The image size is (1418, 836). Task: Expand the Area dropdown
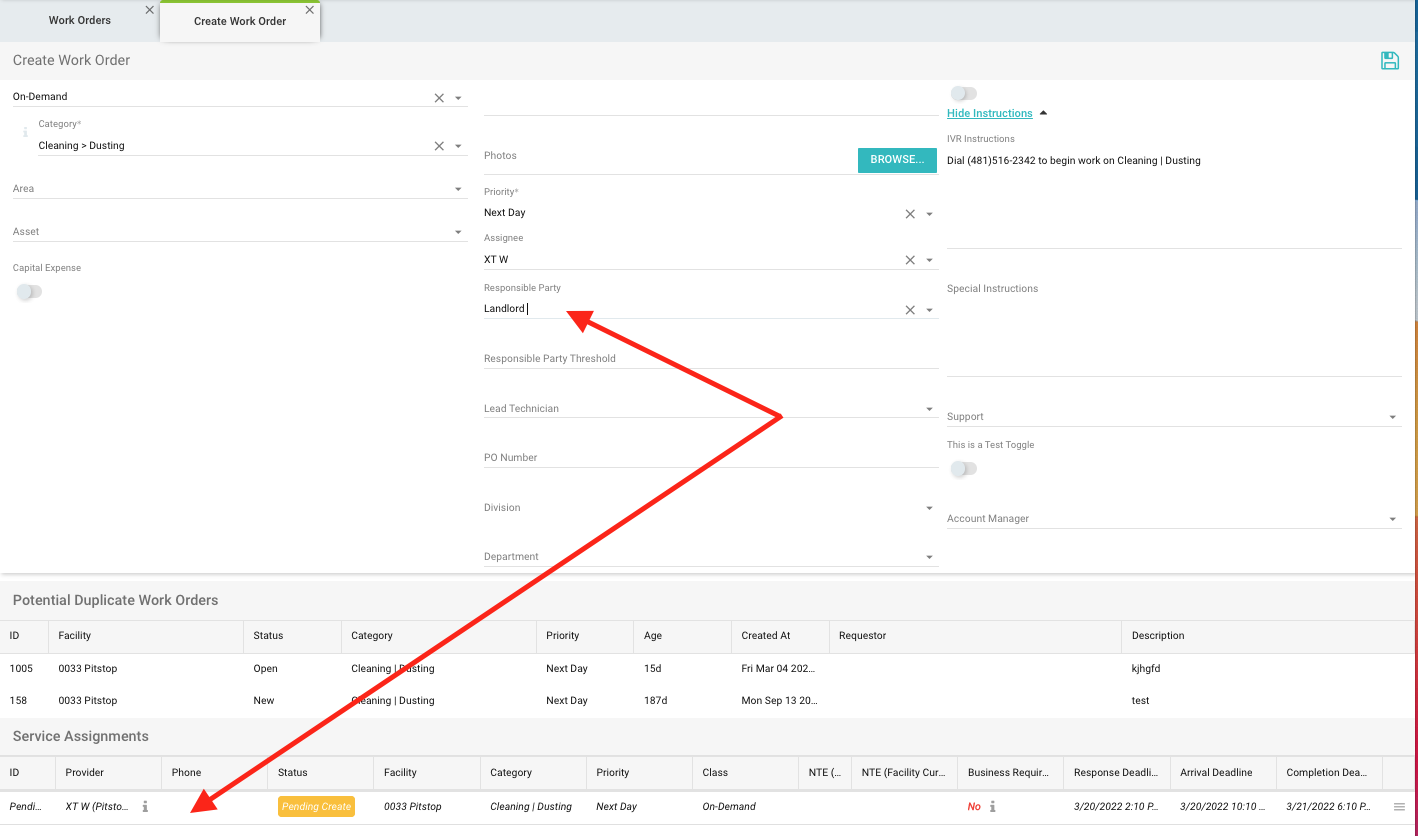pos(458,189)
